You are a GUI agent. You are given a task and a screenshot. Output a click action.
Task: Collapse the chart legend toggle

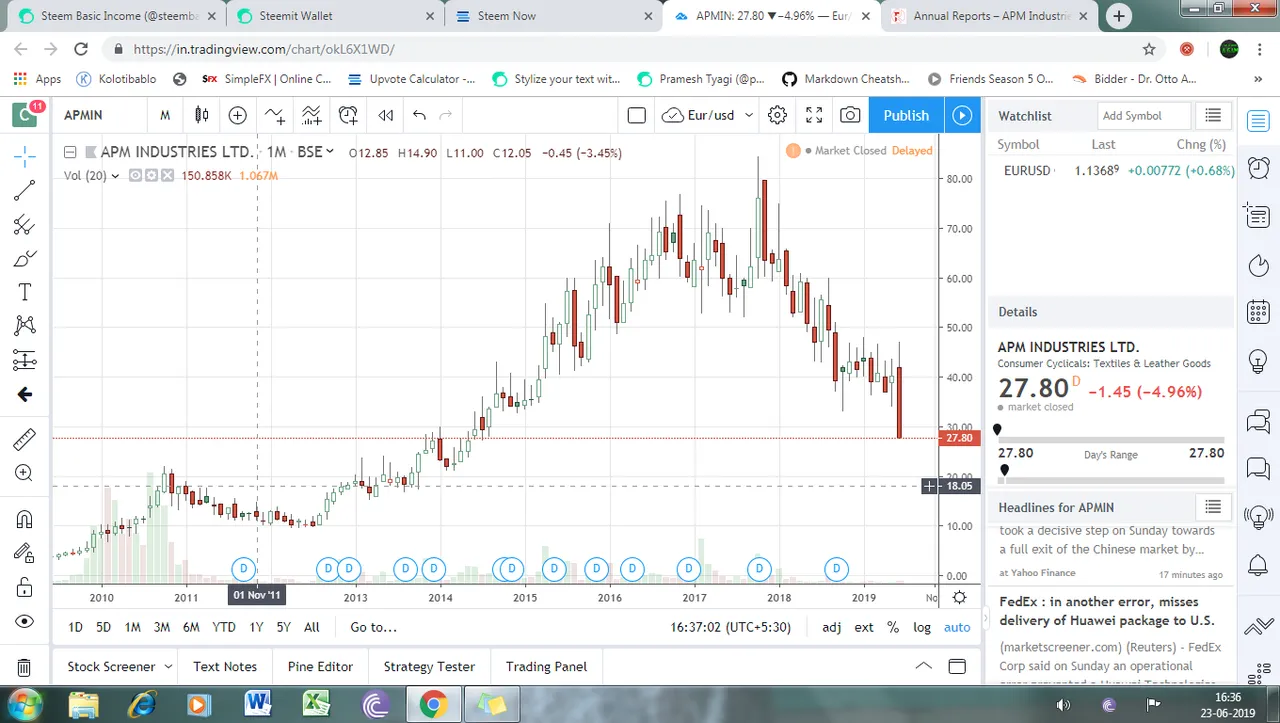(x=70, y=152)
